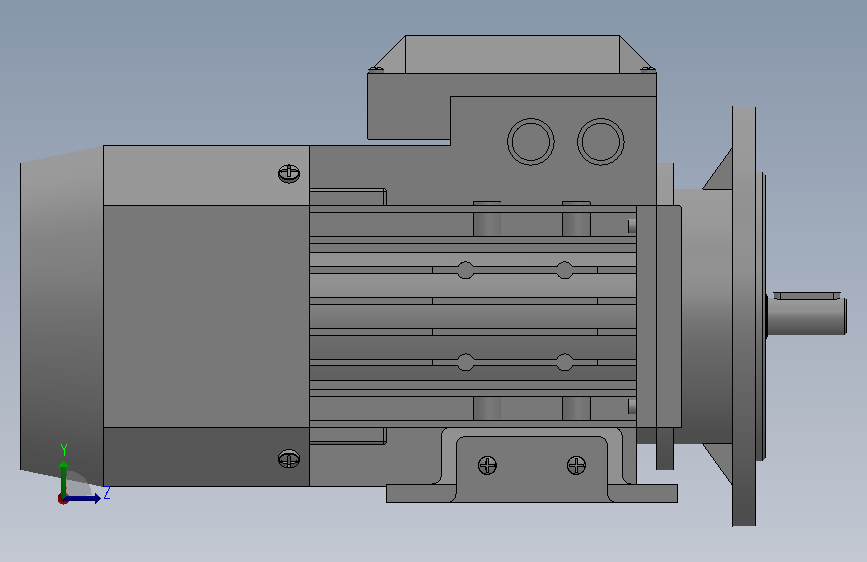Select the left Phillips screw on the mounting foot

click(x=487, y=465)
